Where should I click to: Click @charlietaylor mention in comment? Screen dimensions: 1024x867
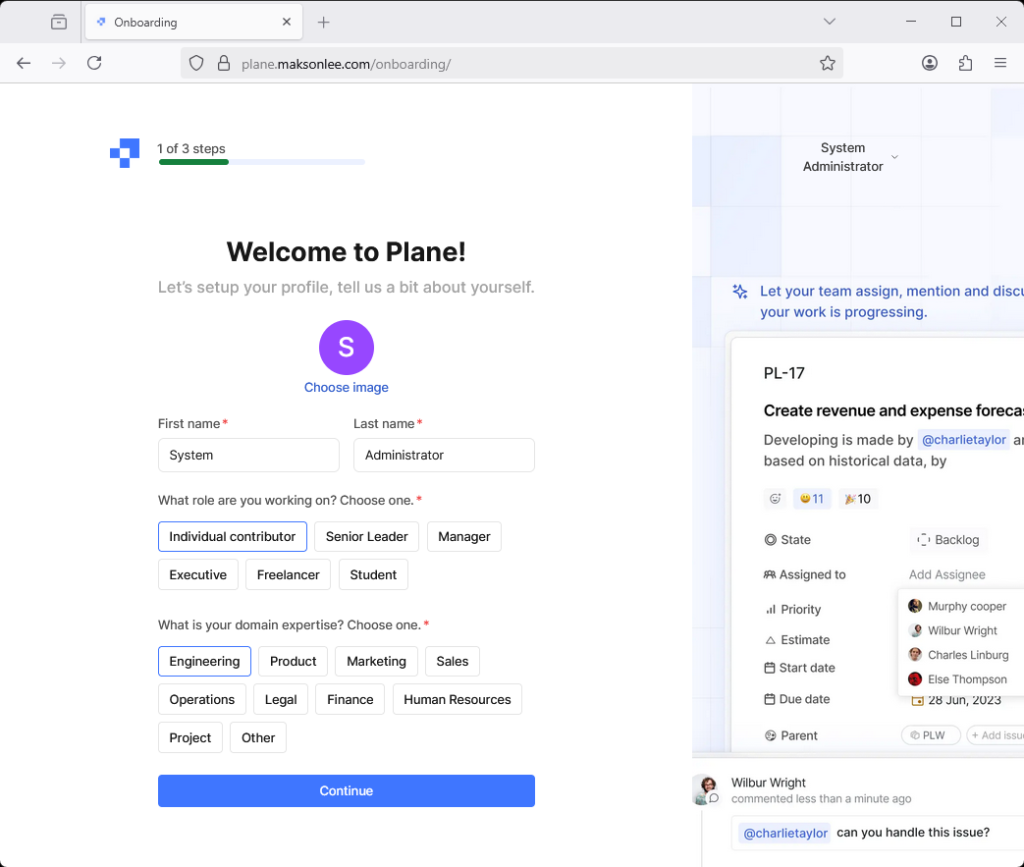(x=785, y=833)
